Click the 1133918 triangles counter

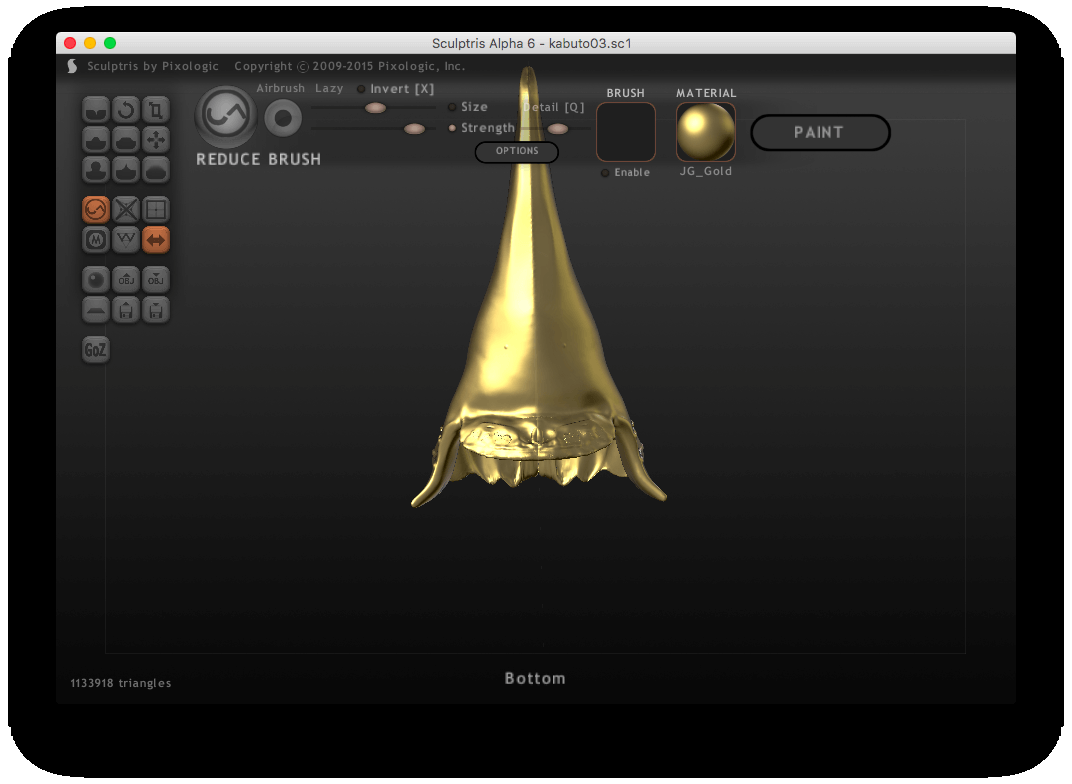click(121, 684)
